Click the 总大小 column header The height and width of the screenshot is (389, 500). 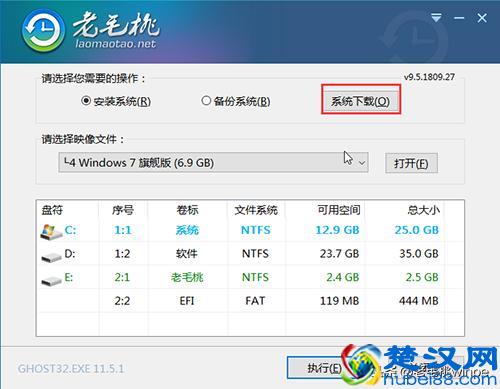(423, 210)
